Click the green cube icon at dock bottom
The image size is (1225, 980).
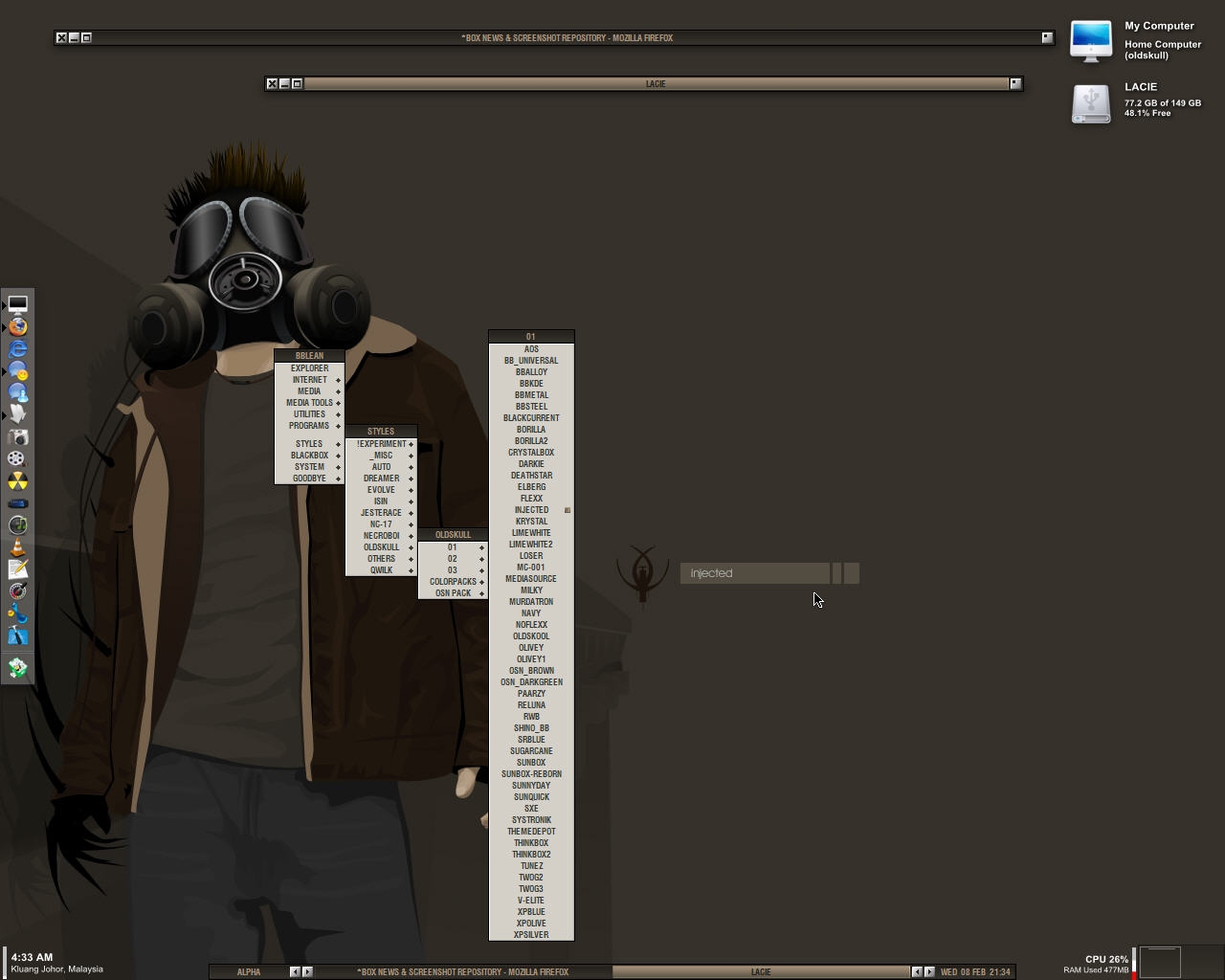17,668
